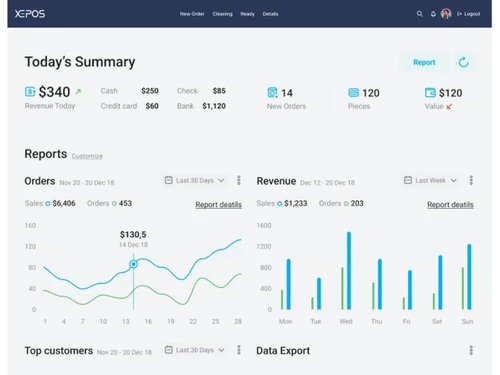500x375 pixels.
Task: Expand Top customers Last 30 Days dropdown
Action: click(x=195, y=350)
